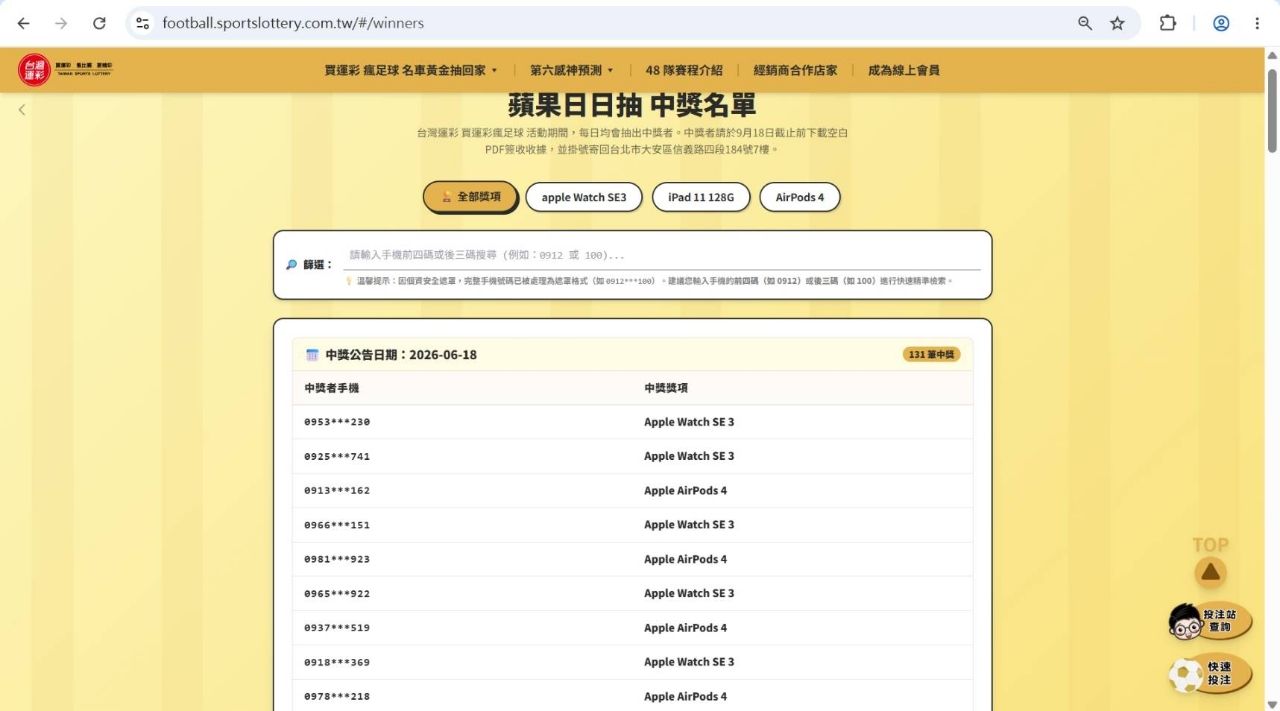Select the AirPods 4 filter
Image resolution: width=1280 pixels, height=711 pixels.
[x=800, y=197]
